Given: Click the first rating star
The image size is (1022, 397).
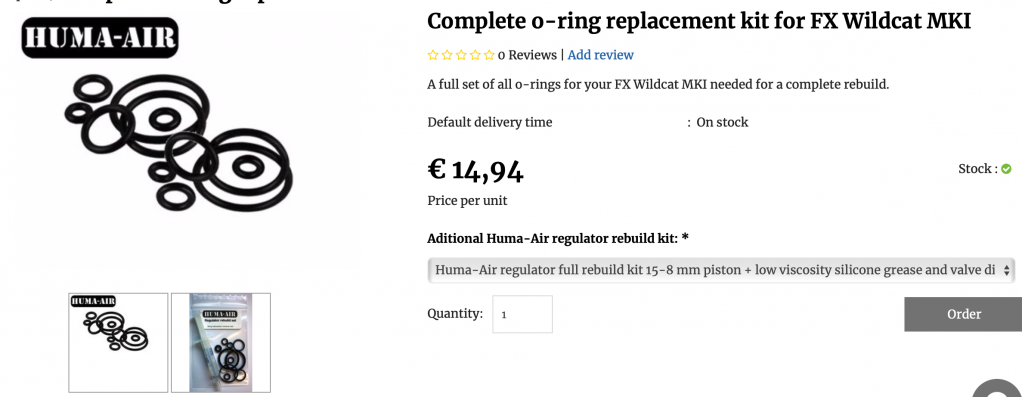Looking at the screenshot, I should (433, 55).
